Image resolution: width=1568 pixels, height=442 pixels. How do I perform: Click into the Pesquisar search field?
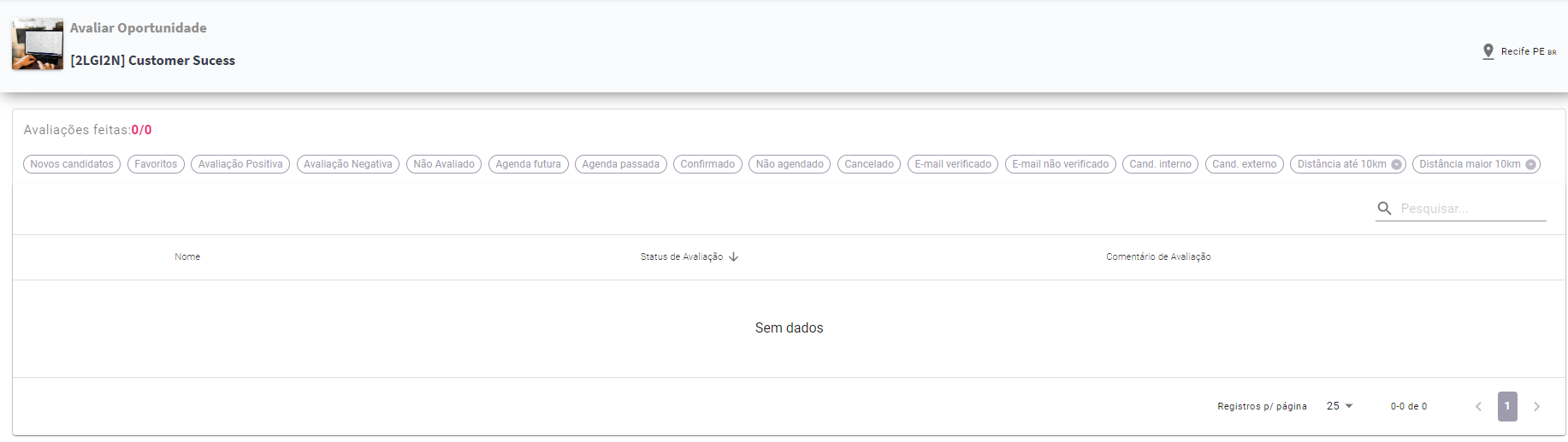click(x=1471, y=209)
